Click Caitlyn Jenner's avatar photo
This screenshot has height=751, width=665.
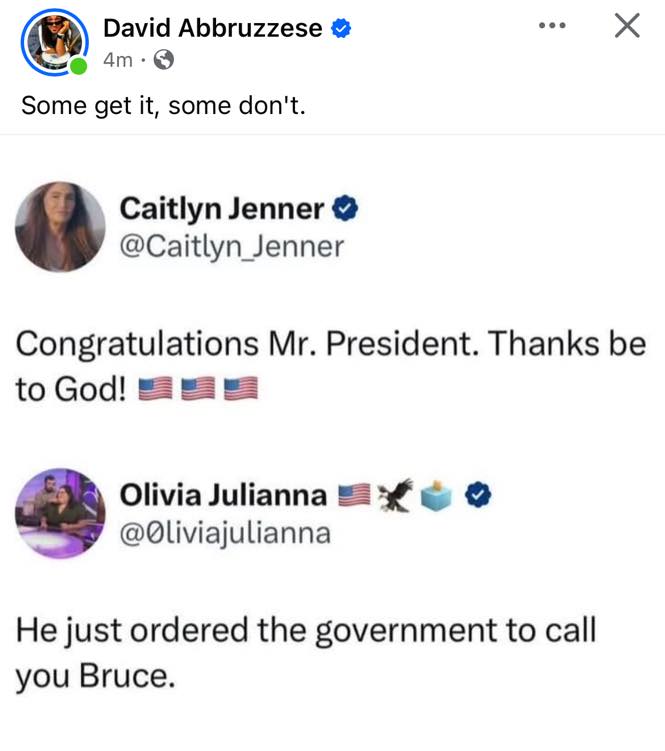tap(60, 226)
